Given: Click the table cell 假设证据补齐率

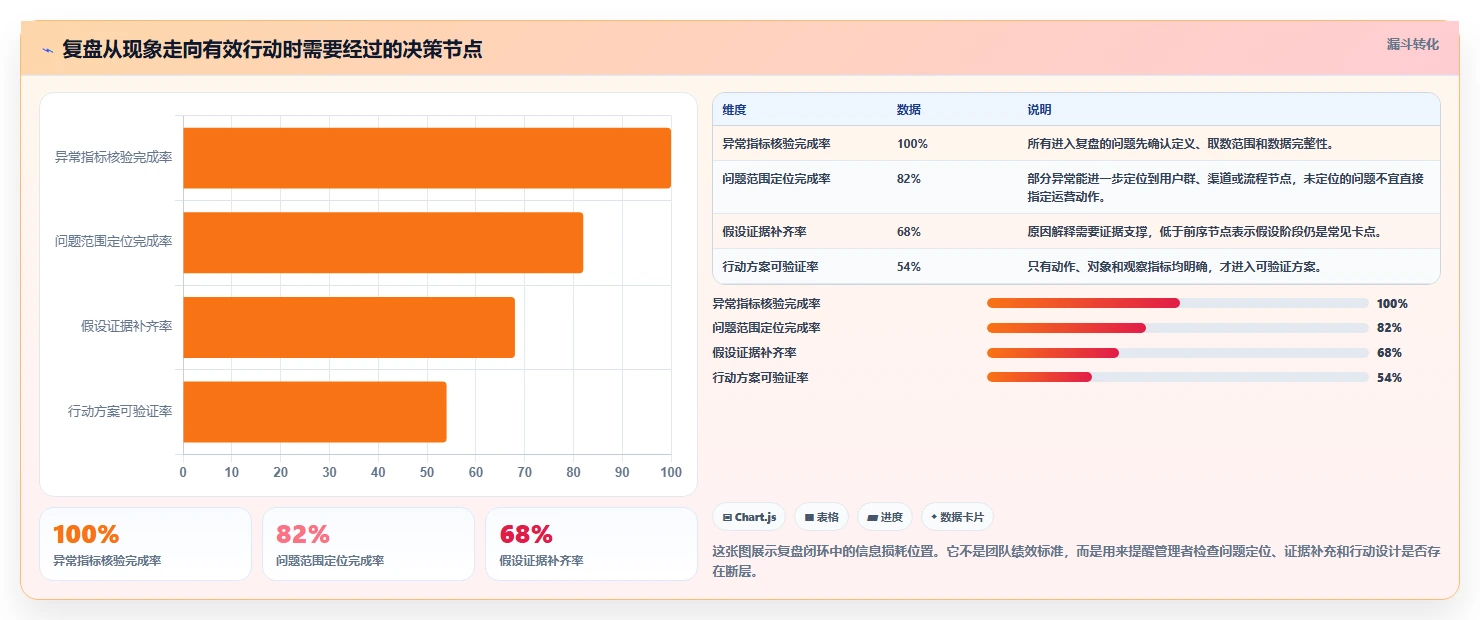Looking at the screenshot, I should tap(764, 232).
